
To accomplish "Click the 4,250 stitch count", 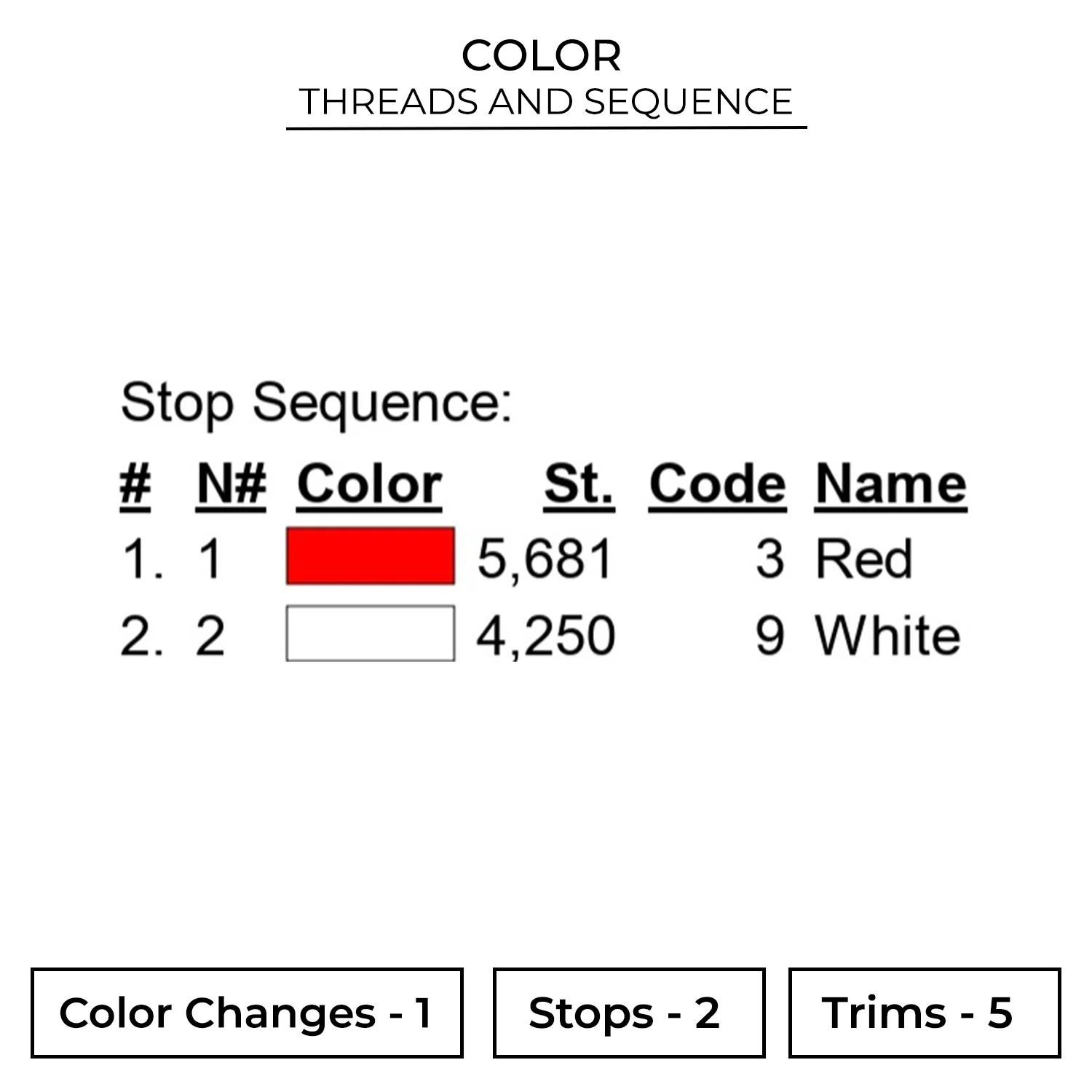I will [545, 636].
